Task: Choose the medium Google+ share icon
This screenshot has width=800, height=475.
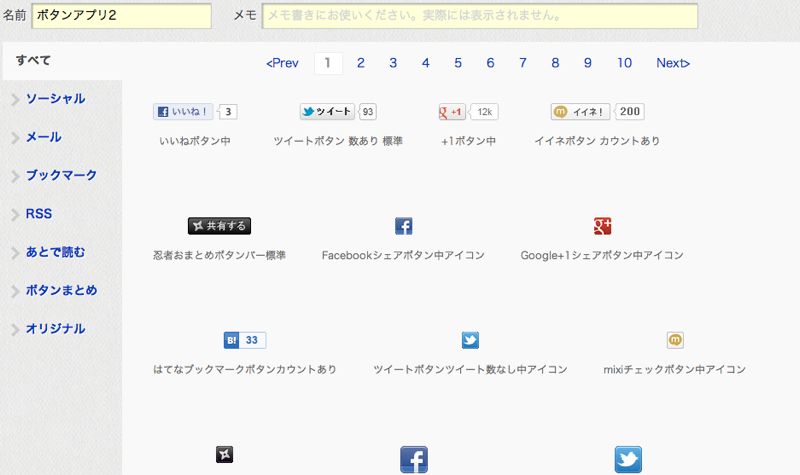Action: pos(603,226)
